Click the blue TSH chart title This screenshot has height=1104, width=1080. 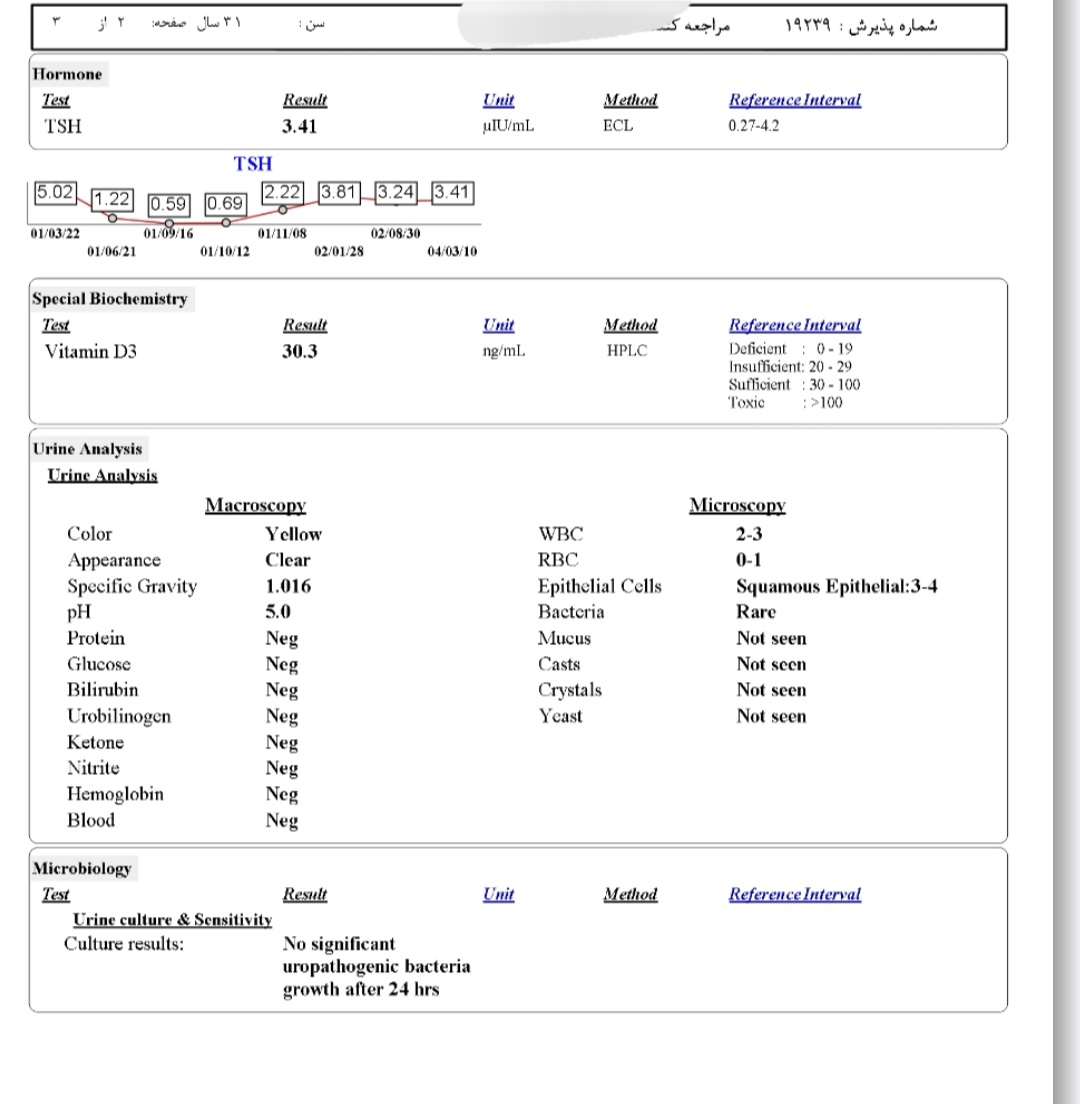[x=253, y=163]
